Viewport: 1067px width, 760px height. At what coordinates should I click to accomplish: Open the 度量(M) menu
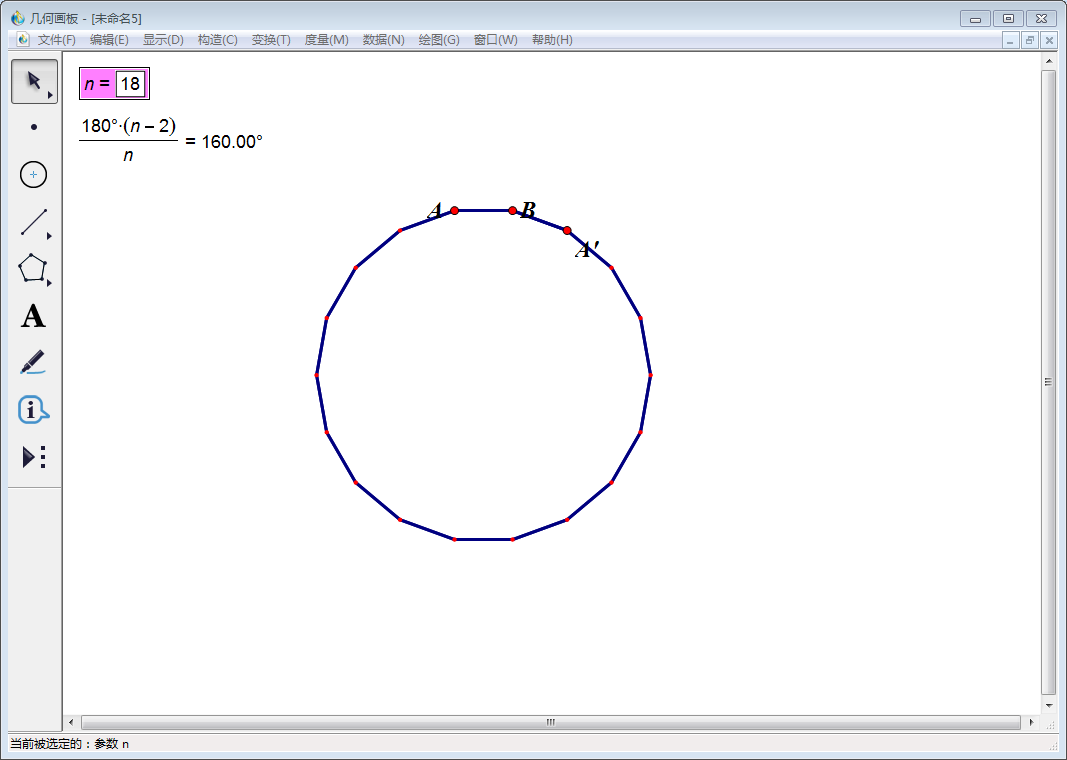point(326,40)
